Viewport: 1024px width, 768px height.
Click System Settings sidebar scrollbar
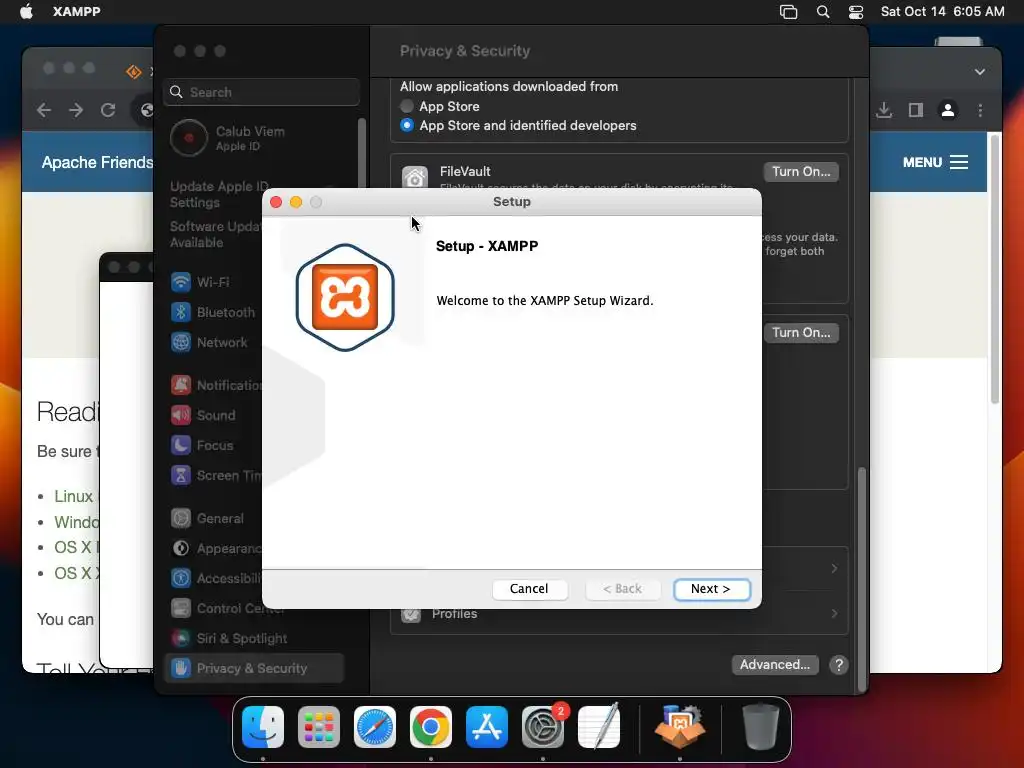(362, 153)
